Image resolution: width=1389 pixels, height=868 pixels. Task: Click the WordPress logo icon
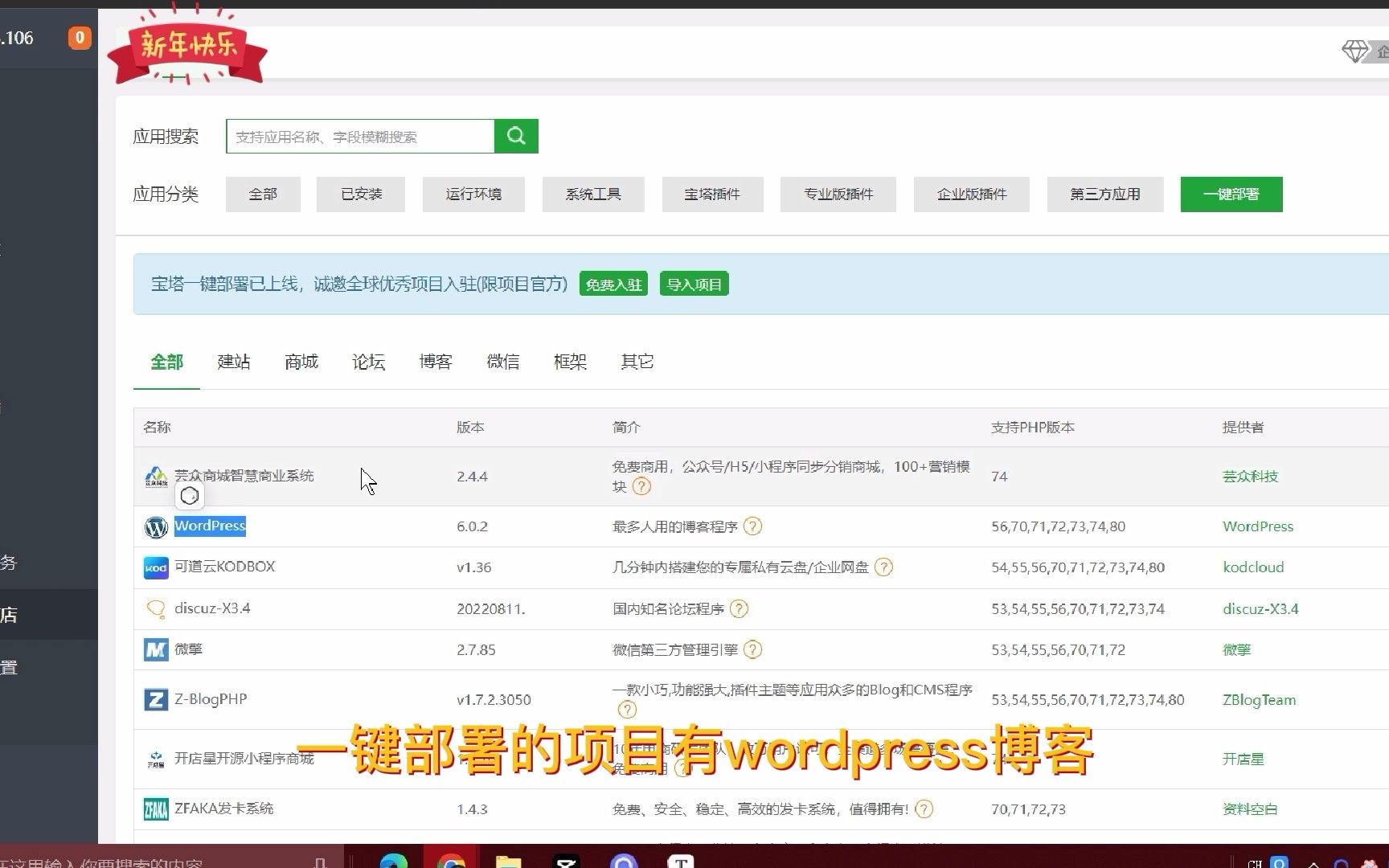(156, 526)
